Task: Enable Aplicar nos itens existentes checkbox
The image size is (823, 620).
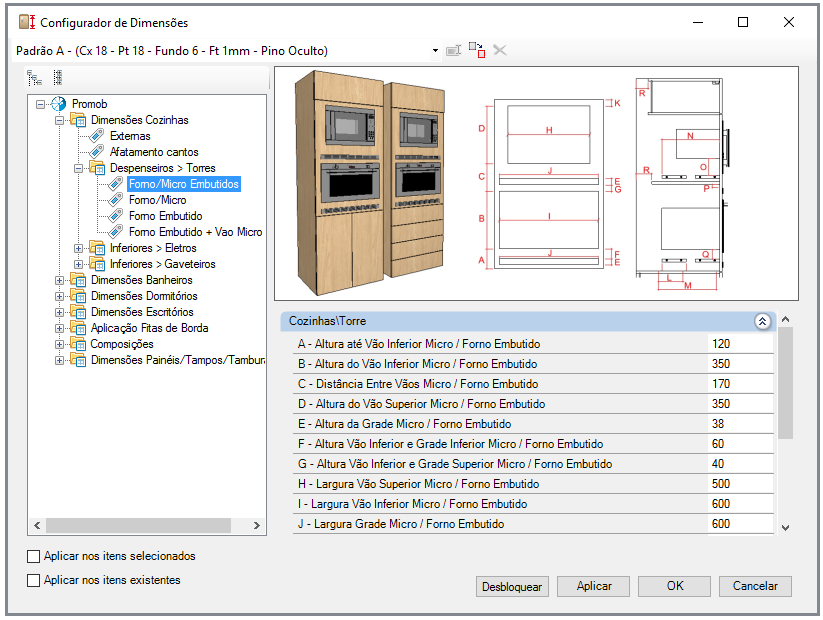Action: [x=33, y=581]
